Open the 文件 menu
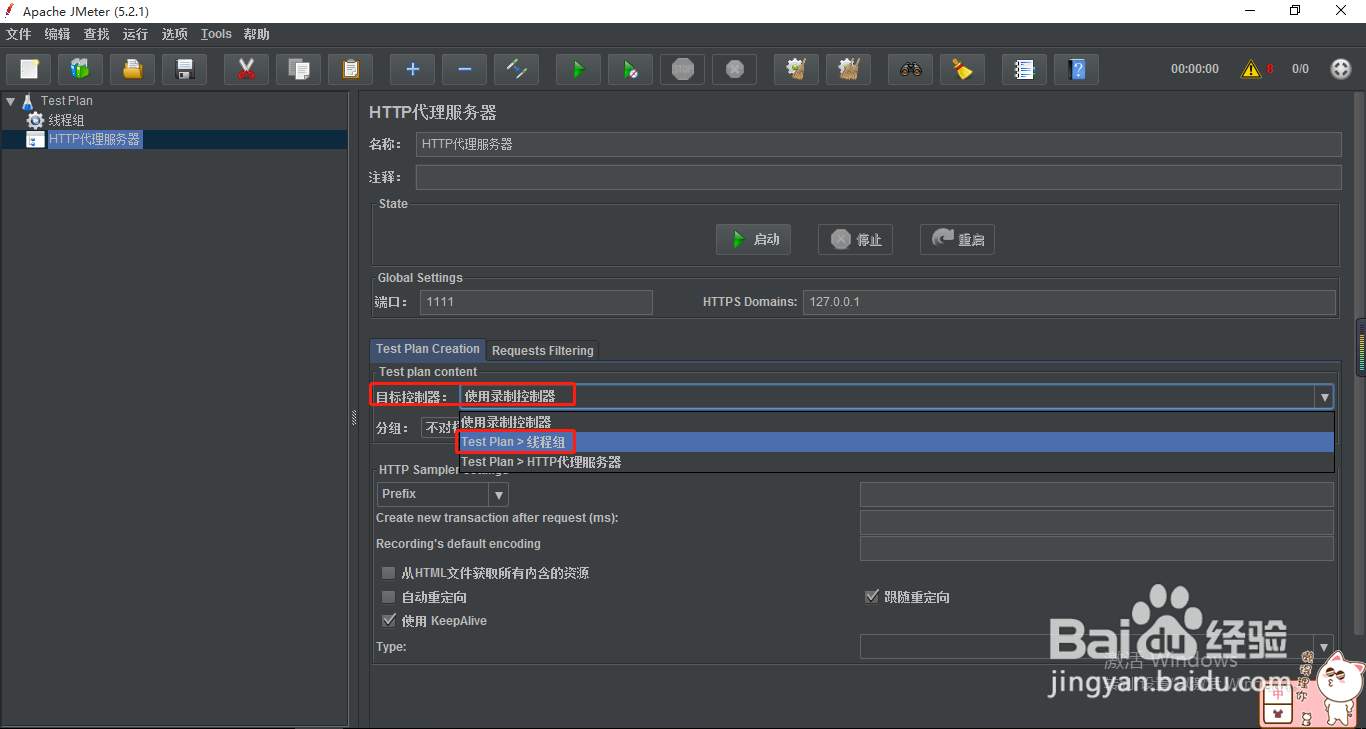 pyautogui.click(x=19, y=34)
